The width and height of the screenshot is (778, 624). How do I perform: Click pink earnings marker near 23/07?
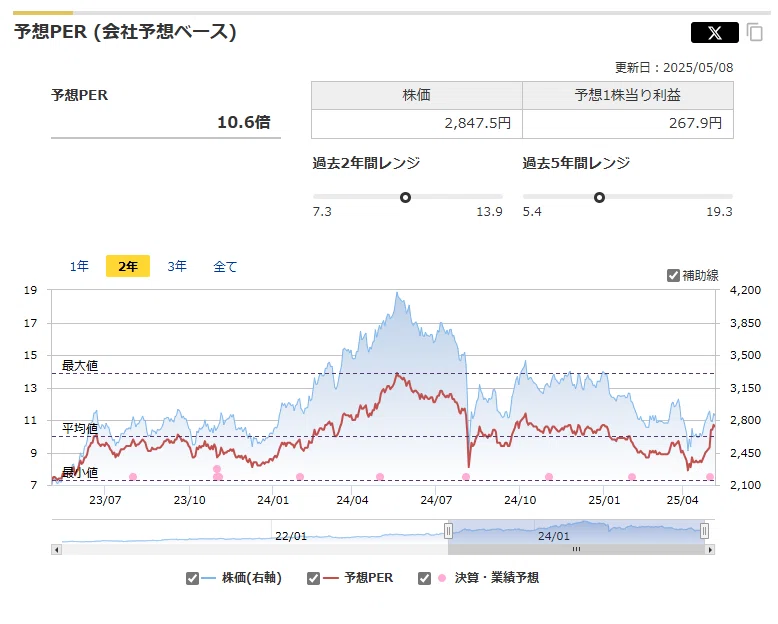133,477
